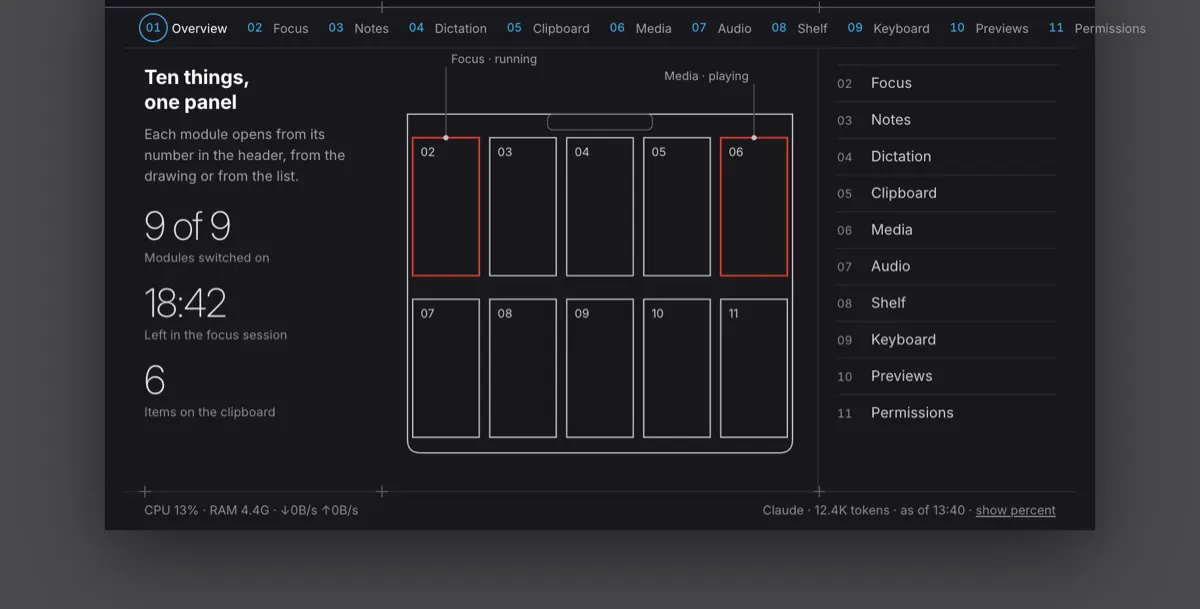Select module box 07 in the drawing
Viewport: 1200px width, 609px height.
coord(446,368)
